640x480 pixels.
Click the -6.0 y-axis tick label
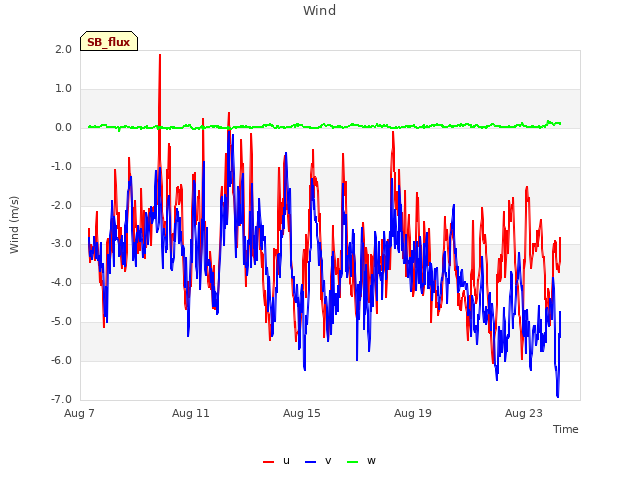click(61, 360)
